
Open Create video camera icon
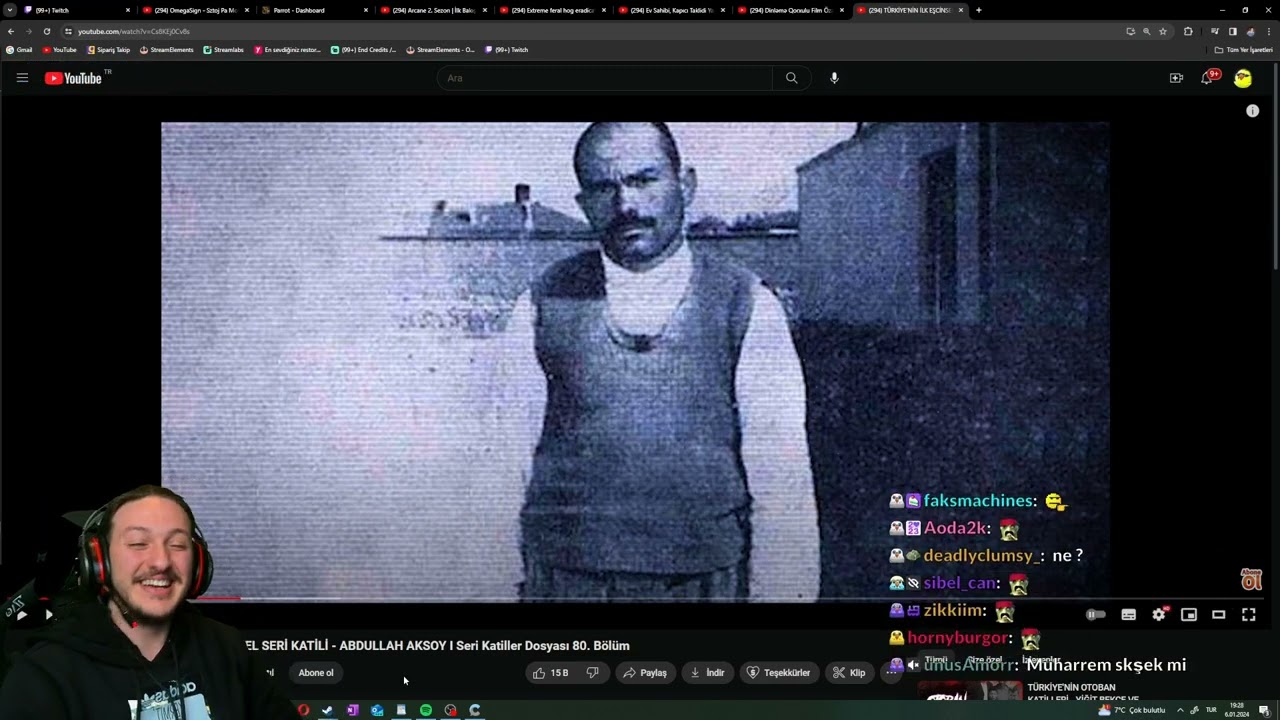tap(1176, 78)
